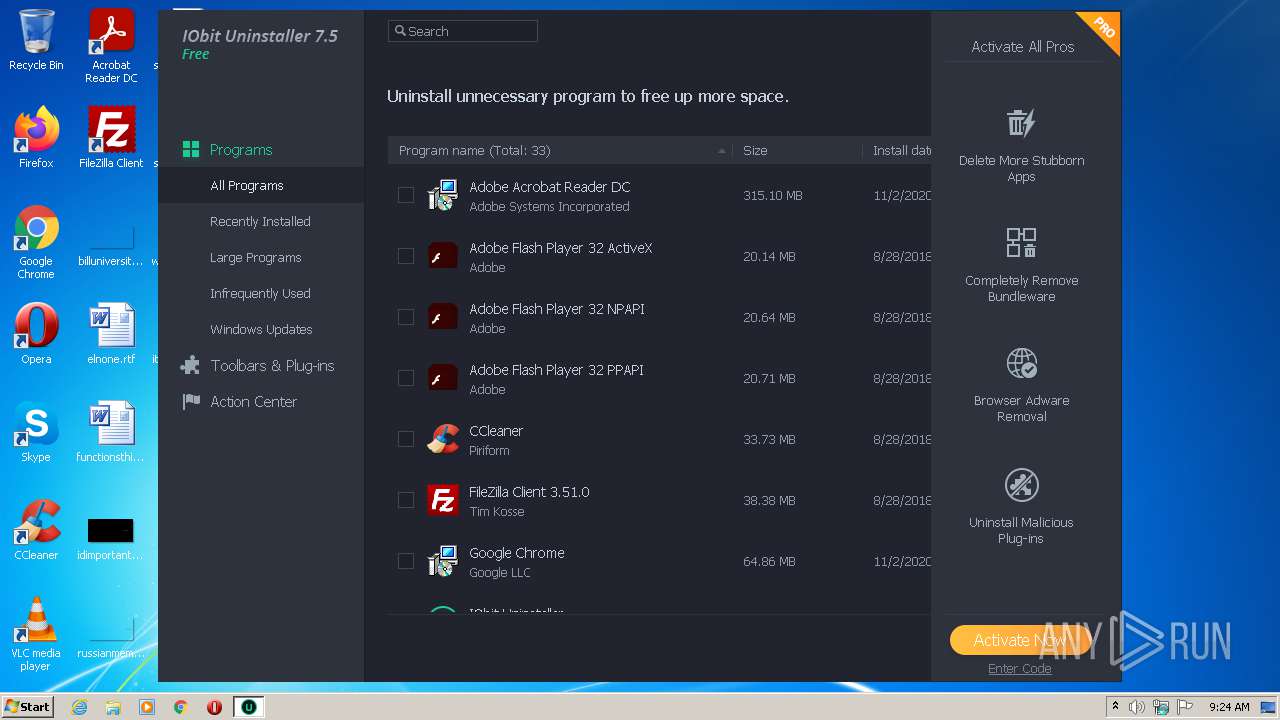Viewport: 1280px width, 720px height.
Task: Click the Completely Remove Bundleware icon
Action: click(x=1021, y=243)
